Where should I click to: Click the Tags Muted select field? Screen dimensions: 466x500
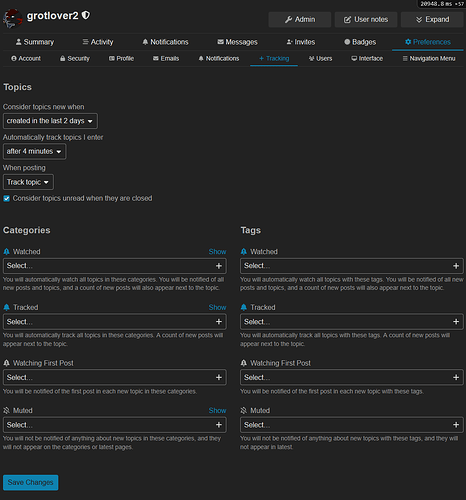point(352,425)
